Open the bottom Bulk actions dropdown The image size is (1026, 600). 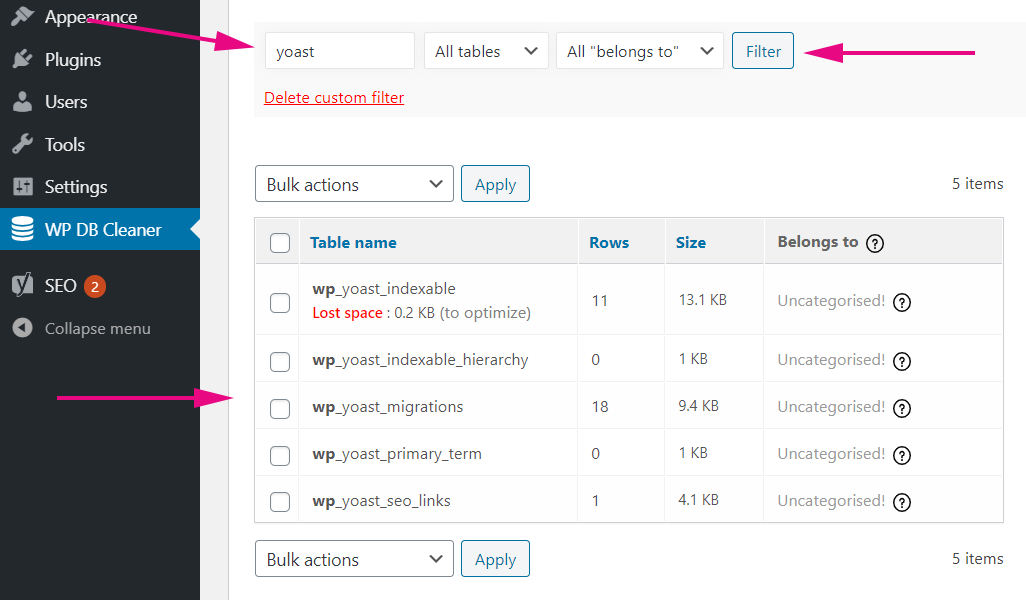pos(354,559)
